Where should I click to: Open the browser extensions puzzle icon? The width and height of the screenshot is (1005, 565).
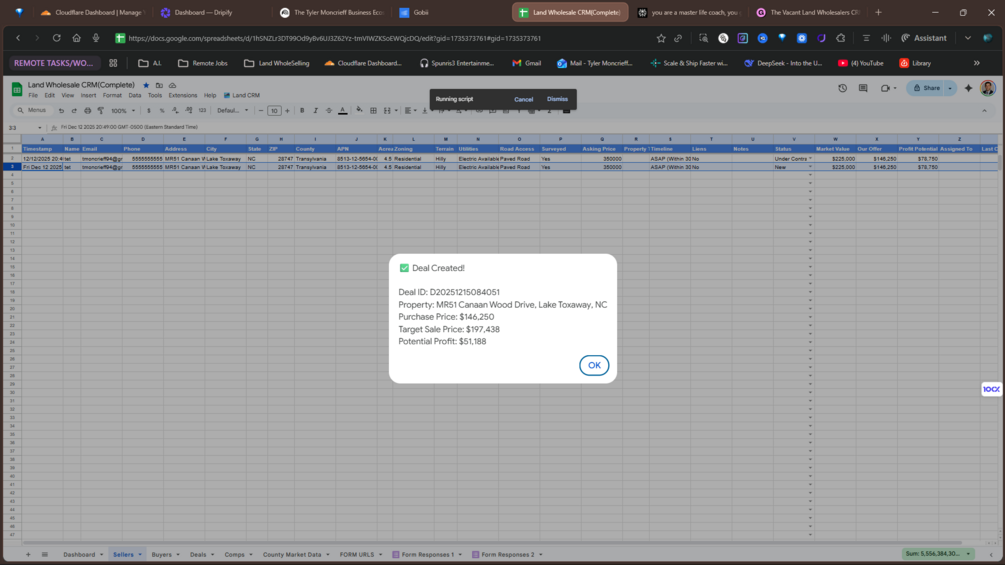pyautogui.click(x=840, y=38)
